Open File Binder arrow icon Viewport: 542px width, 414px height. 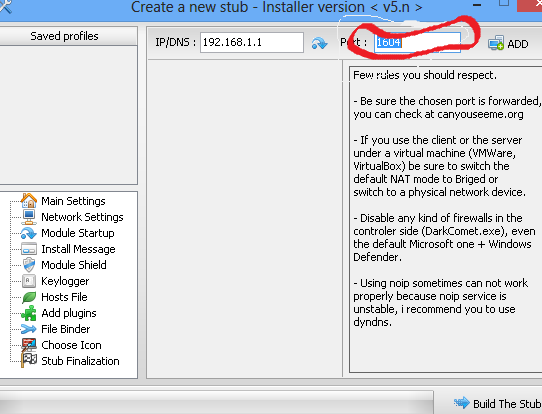pyautogui.click(x=29, y=329)
